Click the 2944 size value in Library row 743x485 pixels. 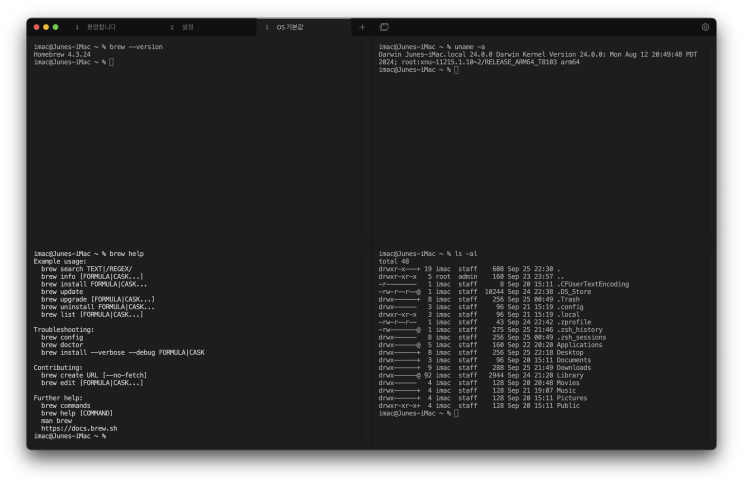496,375
